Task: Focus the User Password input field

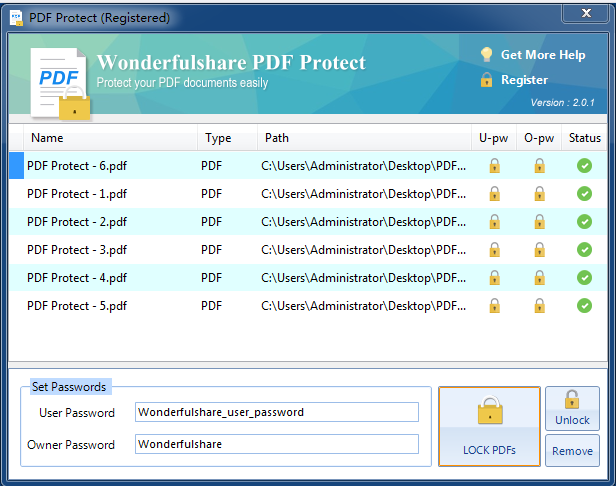Action: [276, 412]
